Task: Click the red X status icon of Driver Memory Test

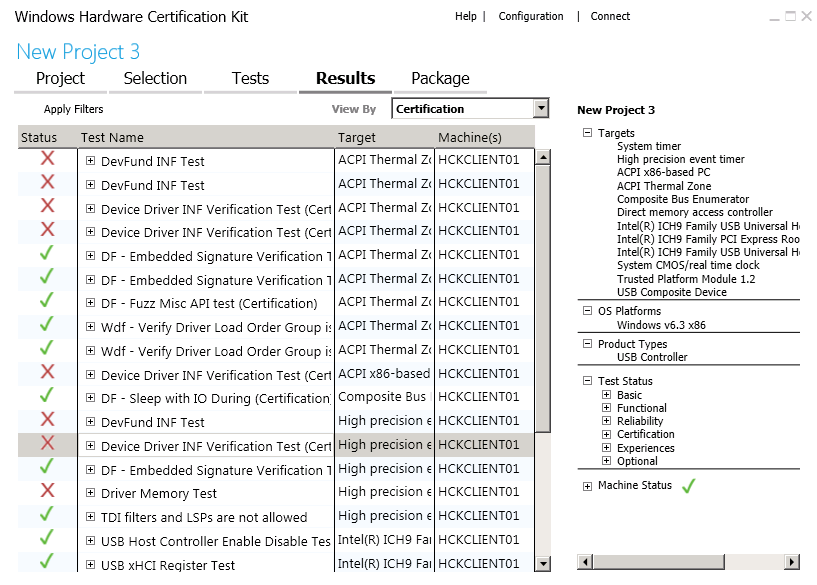Action: (47, 490)
